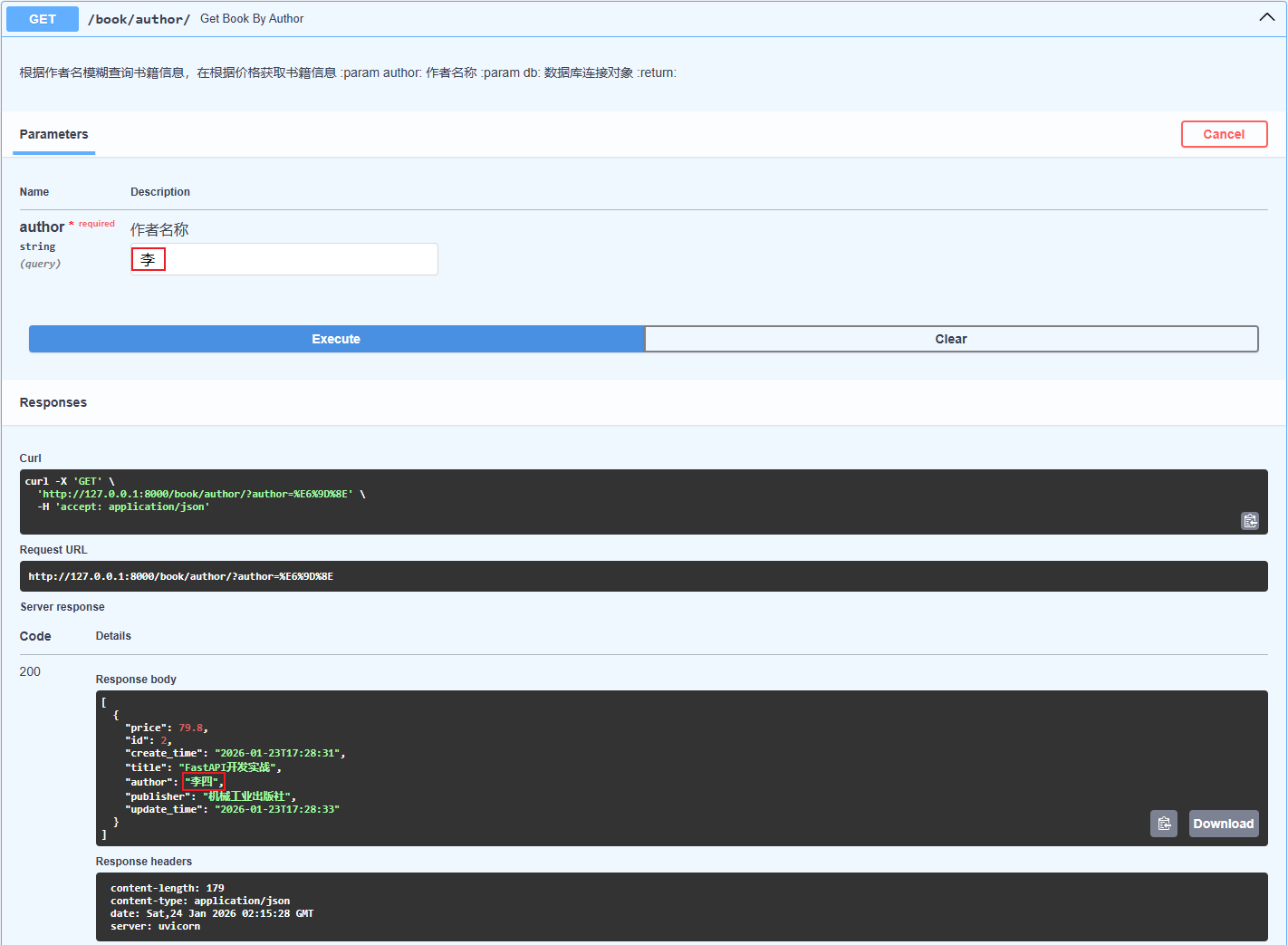This screenshot has height=945, width=1288.
Task: Click the GET method badge
Action: [43, 19]
